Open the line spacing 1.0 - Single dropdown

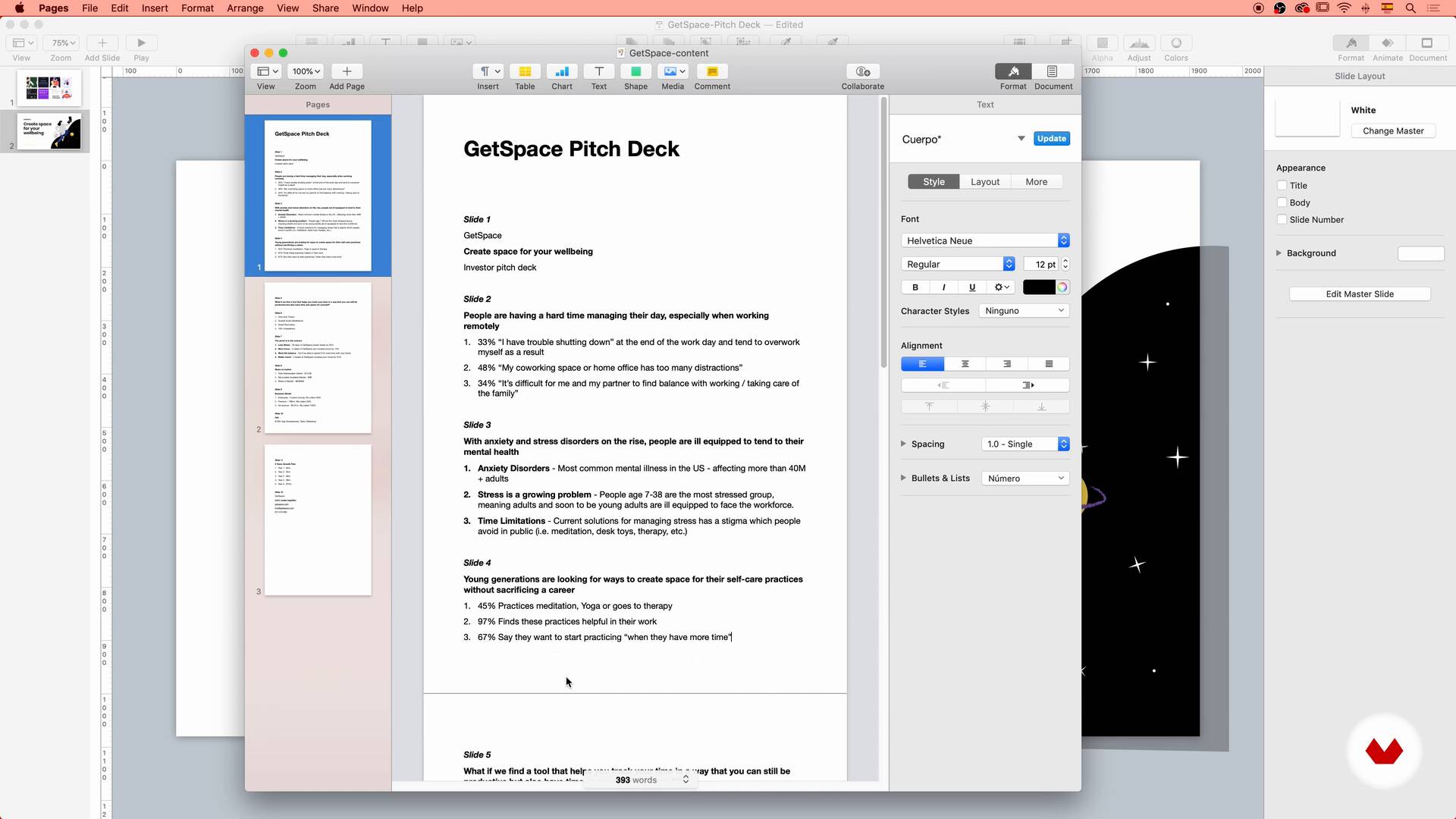pyautogui.click(x=1025, y=444)
